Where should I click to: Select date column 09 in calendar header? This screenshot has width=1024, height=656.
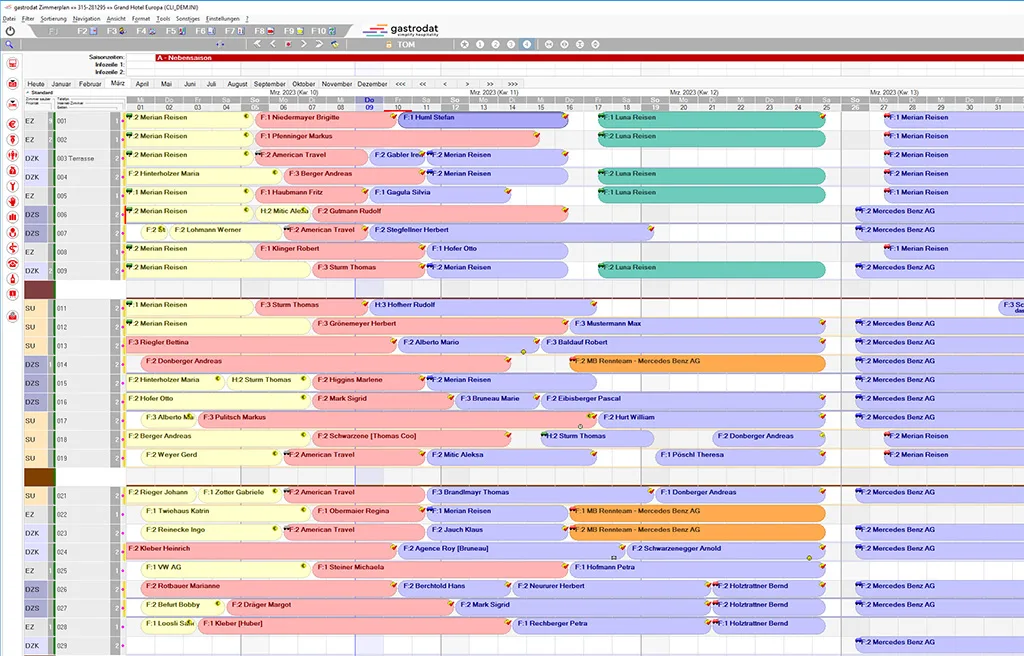(x=369, y=104)
